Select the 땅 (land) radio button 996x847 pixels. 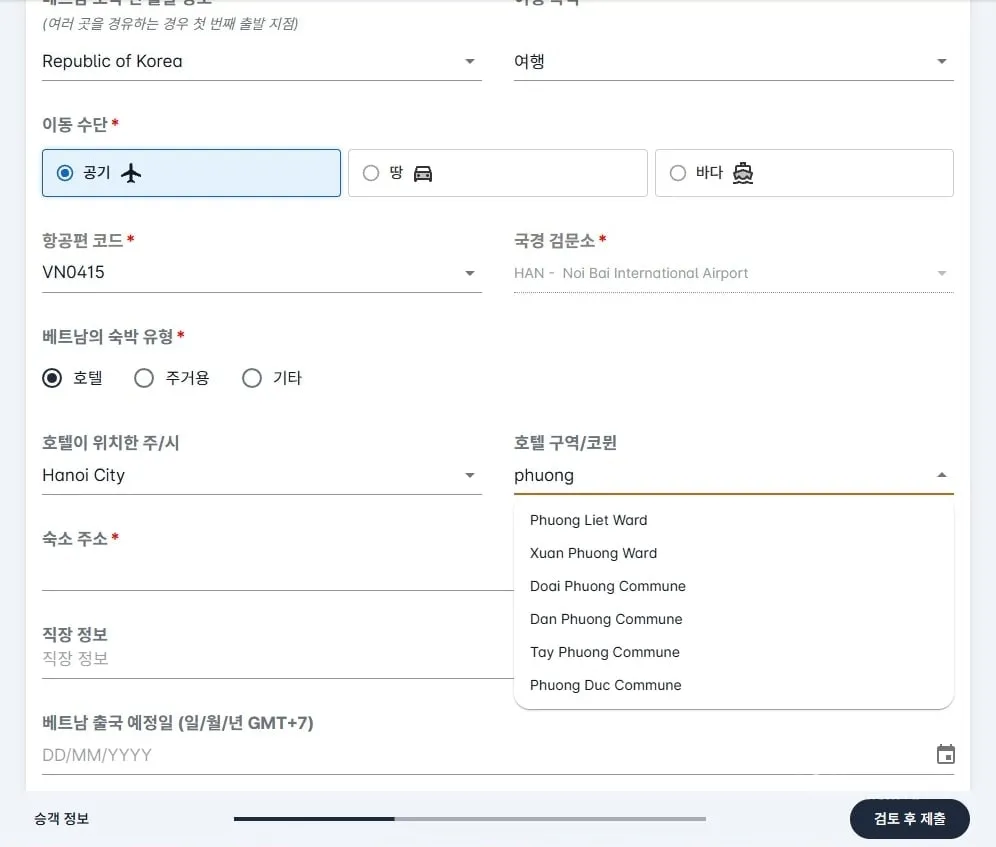click(x=371, y=173)
